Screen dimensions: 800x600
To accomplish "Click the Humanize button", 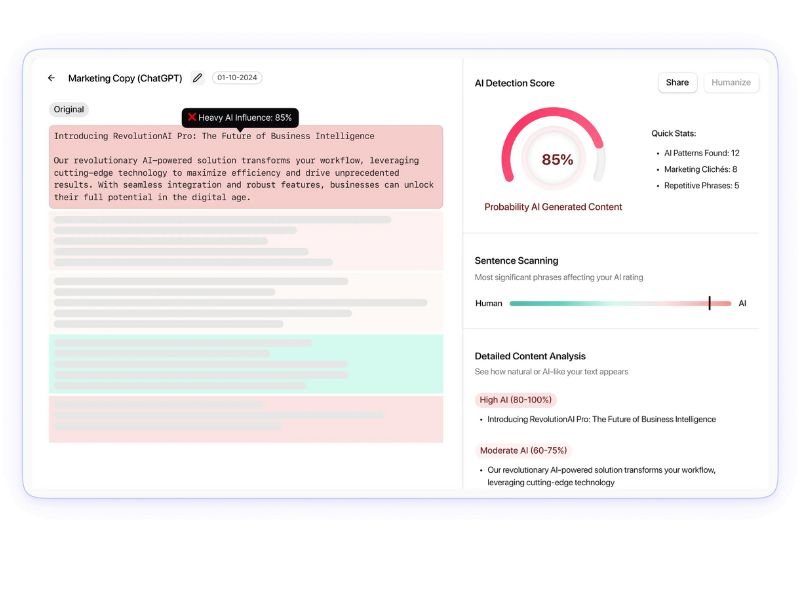I will coord(731,83).
